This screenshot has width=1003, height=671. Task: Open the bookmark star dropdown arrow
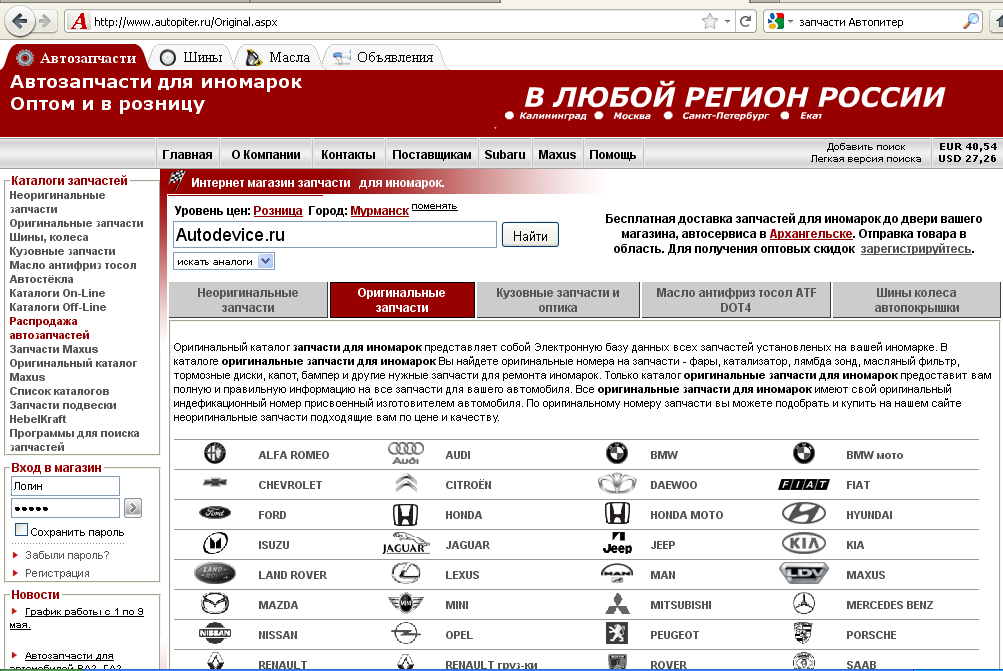727,22
